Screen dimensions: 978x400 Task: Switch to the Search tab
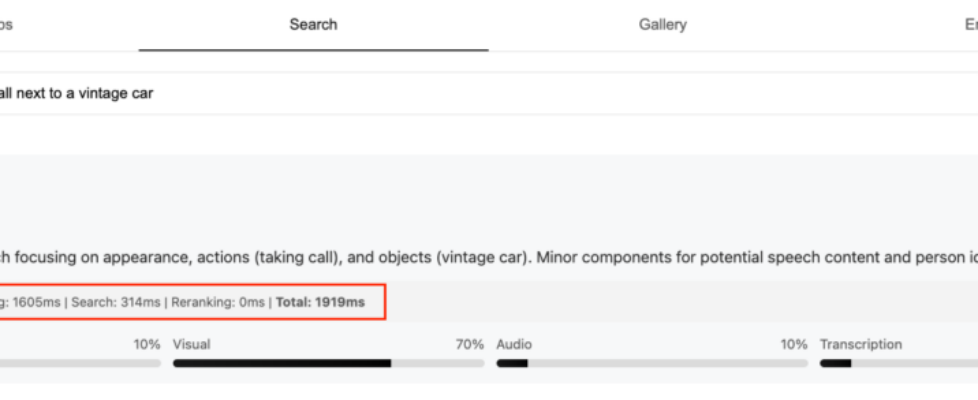(313, 25)
